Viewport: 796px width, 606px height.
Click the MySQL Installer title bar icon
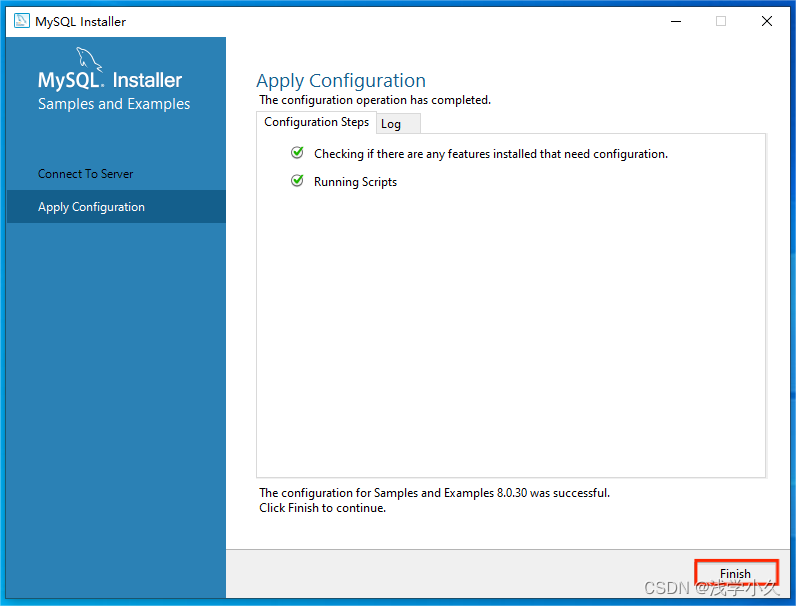click(x=21, y=21)
